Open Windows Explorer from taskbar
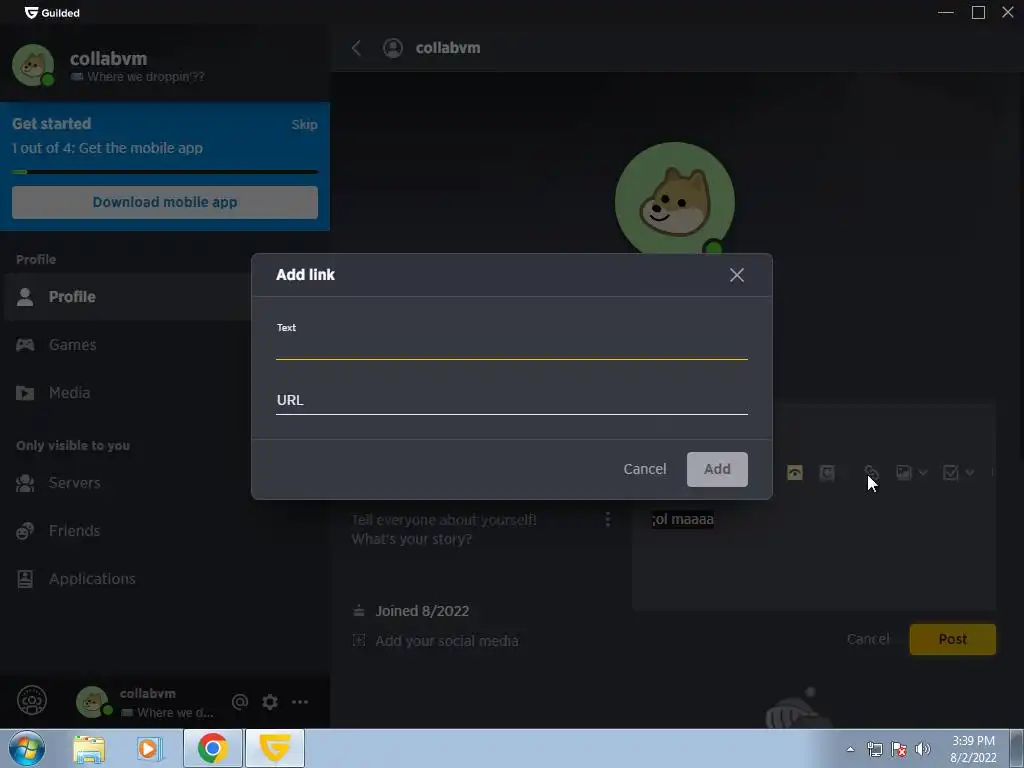This screenshot has width=1024, height=768. (x=89, y=749)
